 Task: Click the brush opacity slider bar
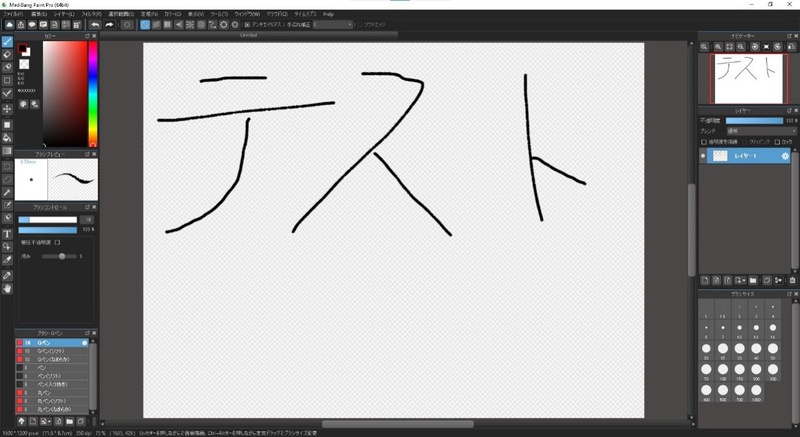click(x=47, y=230)
